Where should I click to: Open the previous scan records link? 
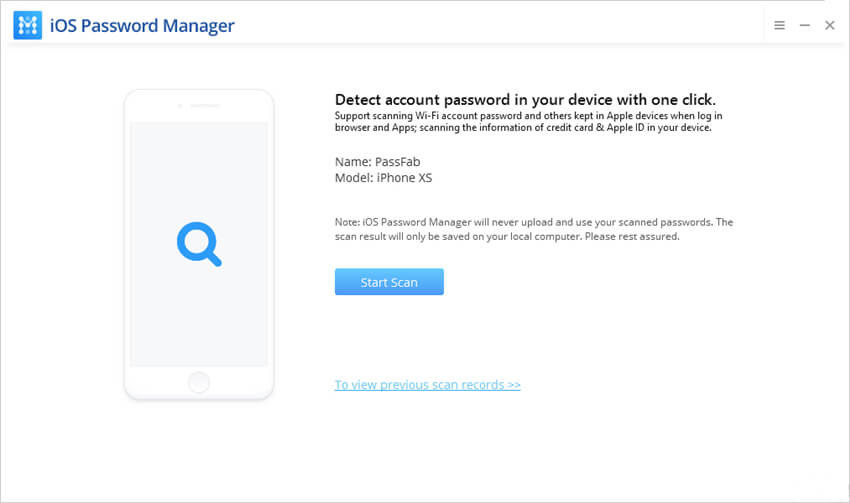428,385
